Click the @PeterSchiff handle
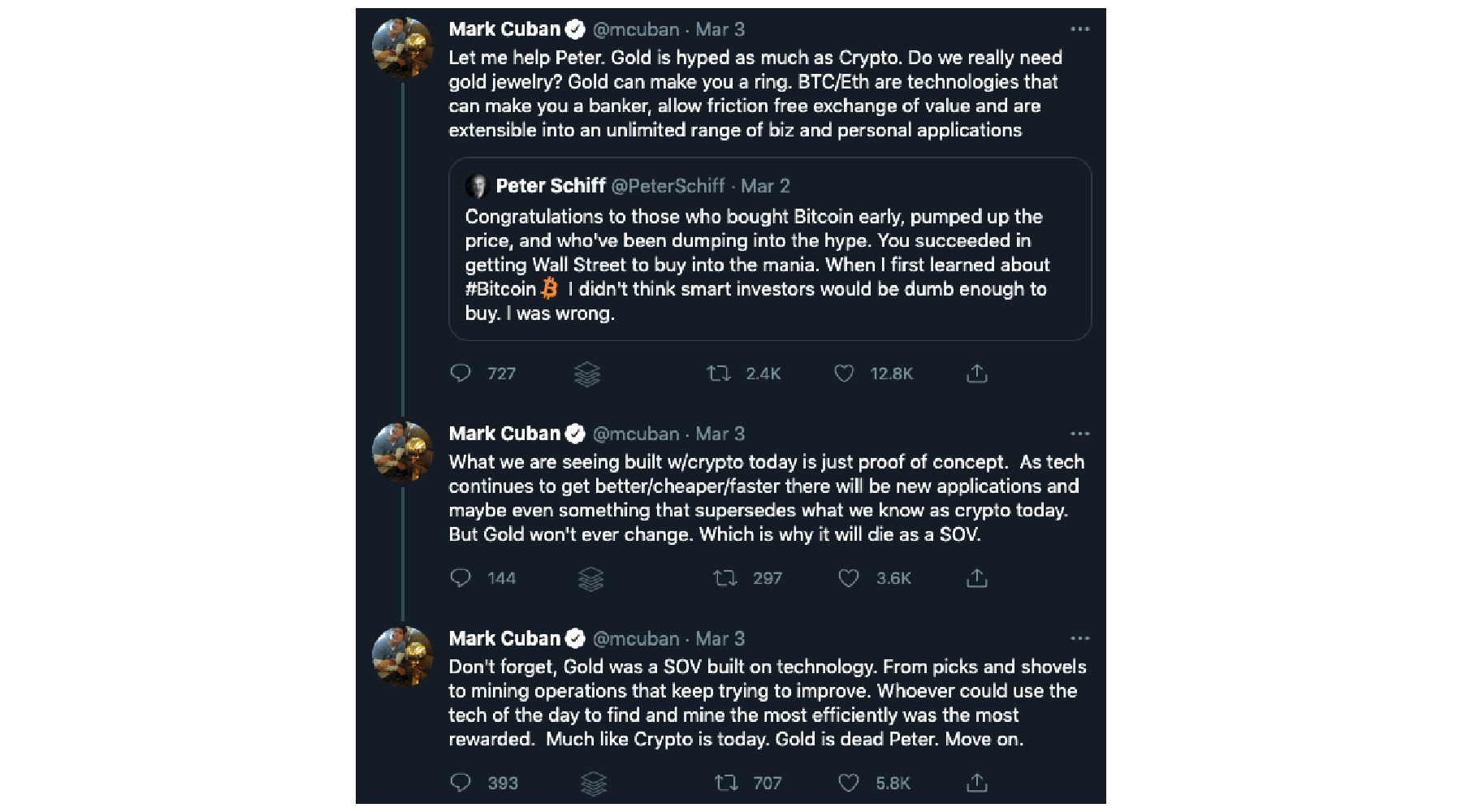Screen dimensions: 1462x812 tap(668, 186)
